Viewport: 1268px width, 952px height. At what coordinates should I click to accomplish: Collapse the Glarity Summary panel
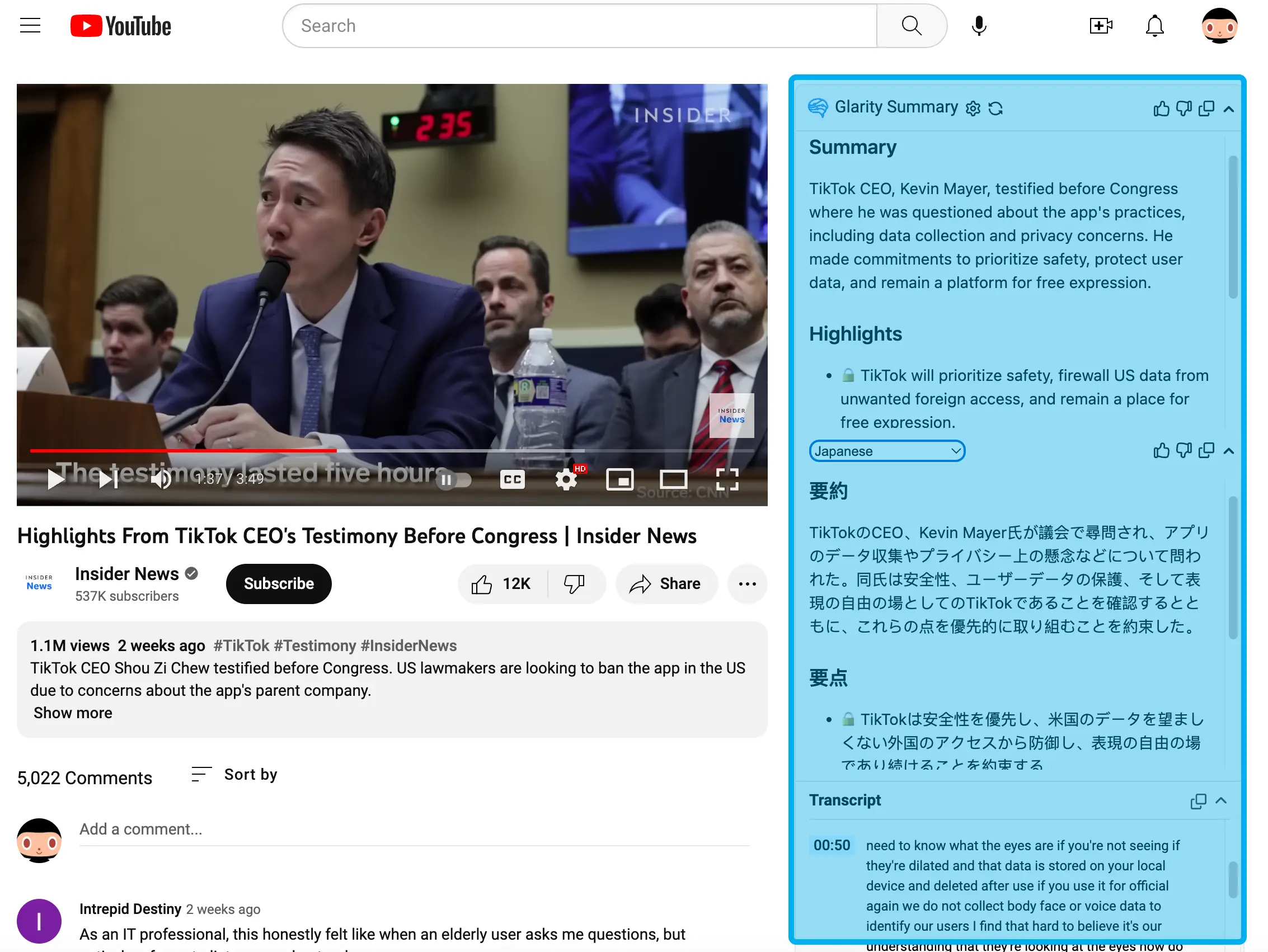[1229, 109]
